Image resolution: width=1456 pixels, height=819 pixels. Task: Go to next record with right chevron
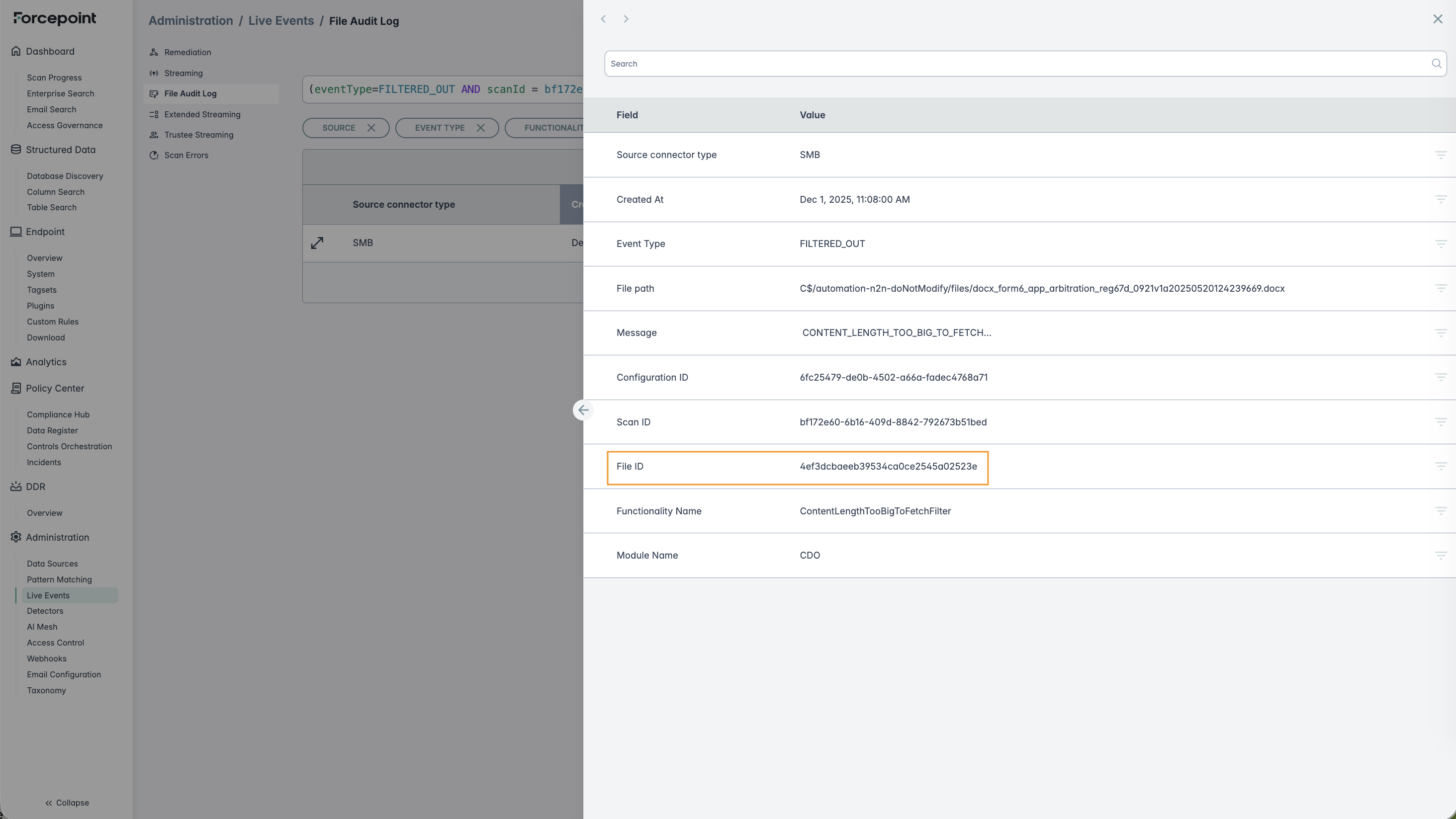pos(626,19)
